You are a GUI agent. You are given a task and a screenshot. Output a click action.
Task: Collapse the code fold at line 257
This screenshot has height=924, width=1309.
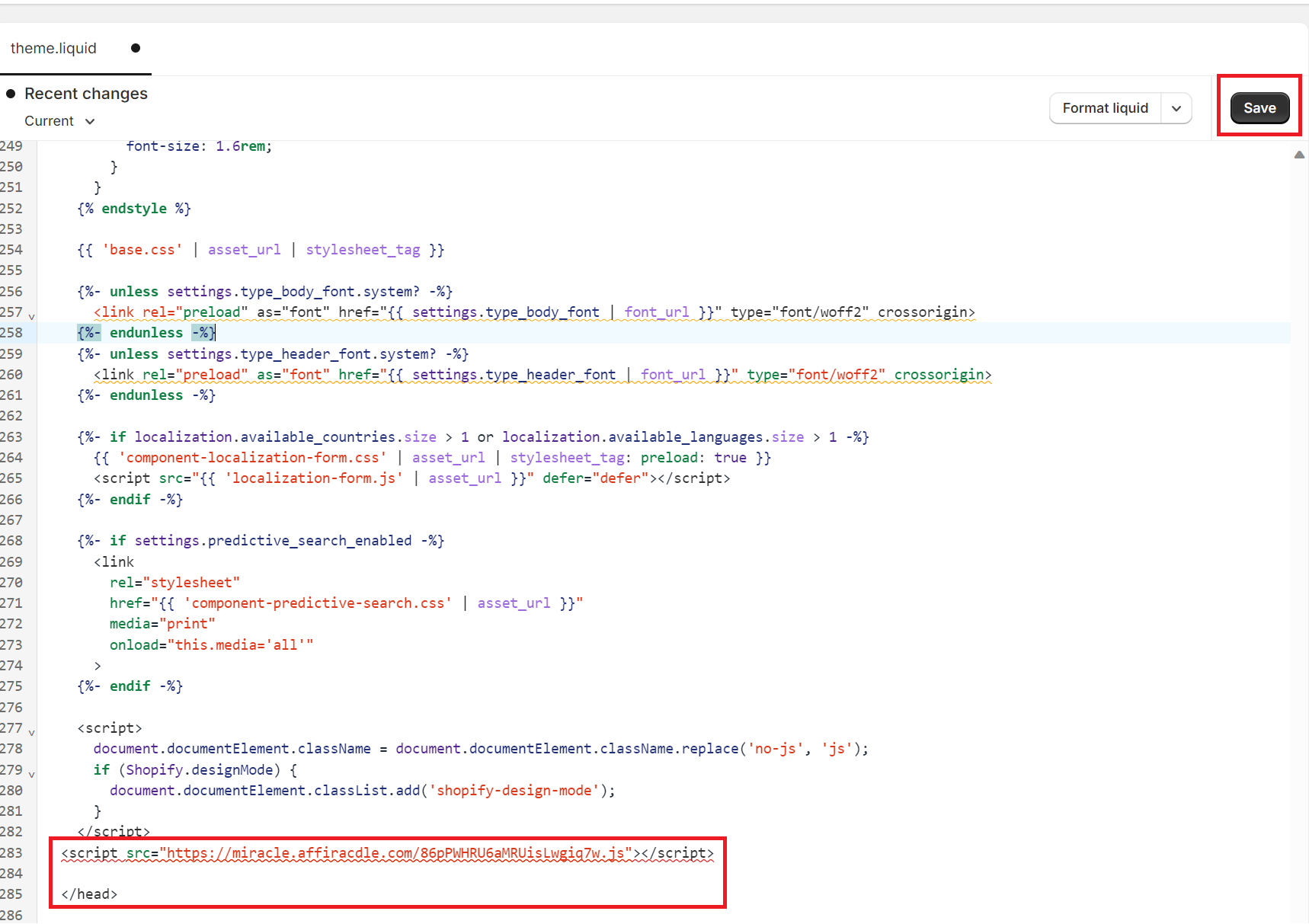(31, 315)
